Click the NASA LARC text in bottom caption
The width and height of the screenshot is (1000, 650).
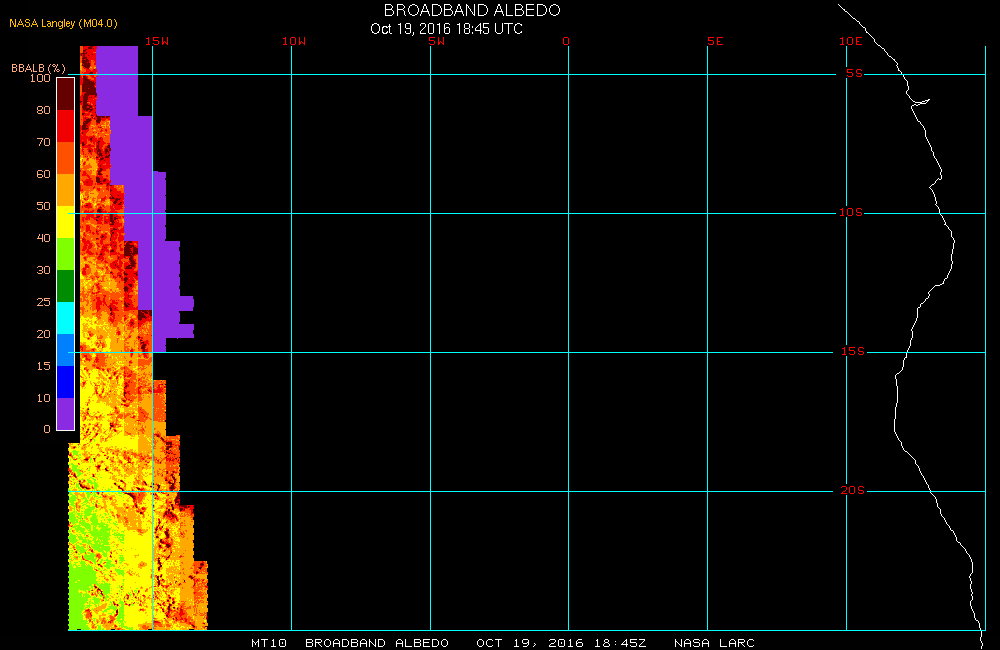click(714, 643)
